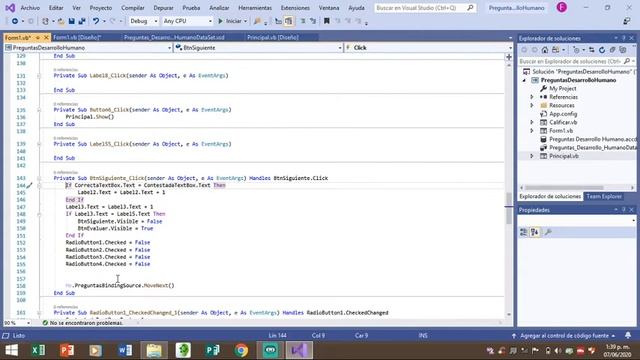Click the Show All Files icon in Solution Explorer
This screenshot has width=640, height=360.
coord(622,50)
